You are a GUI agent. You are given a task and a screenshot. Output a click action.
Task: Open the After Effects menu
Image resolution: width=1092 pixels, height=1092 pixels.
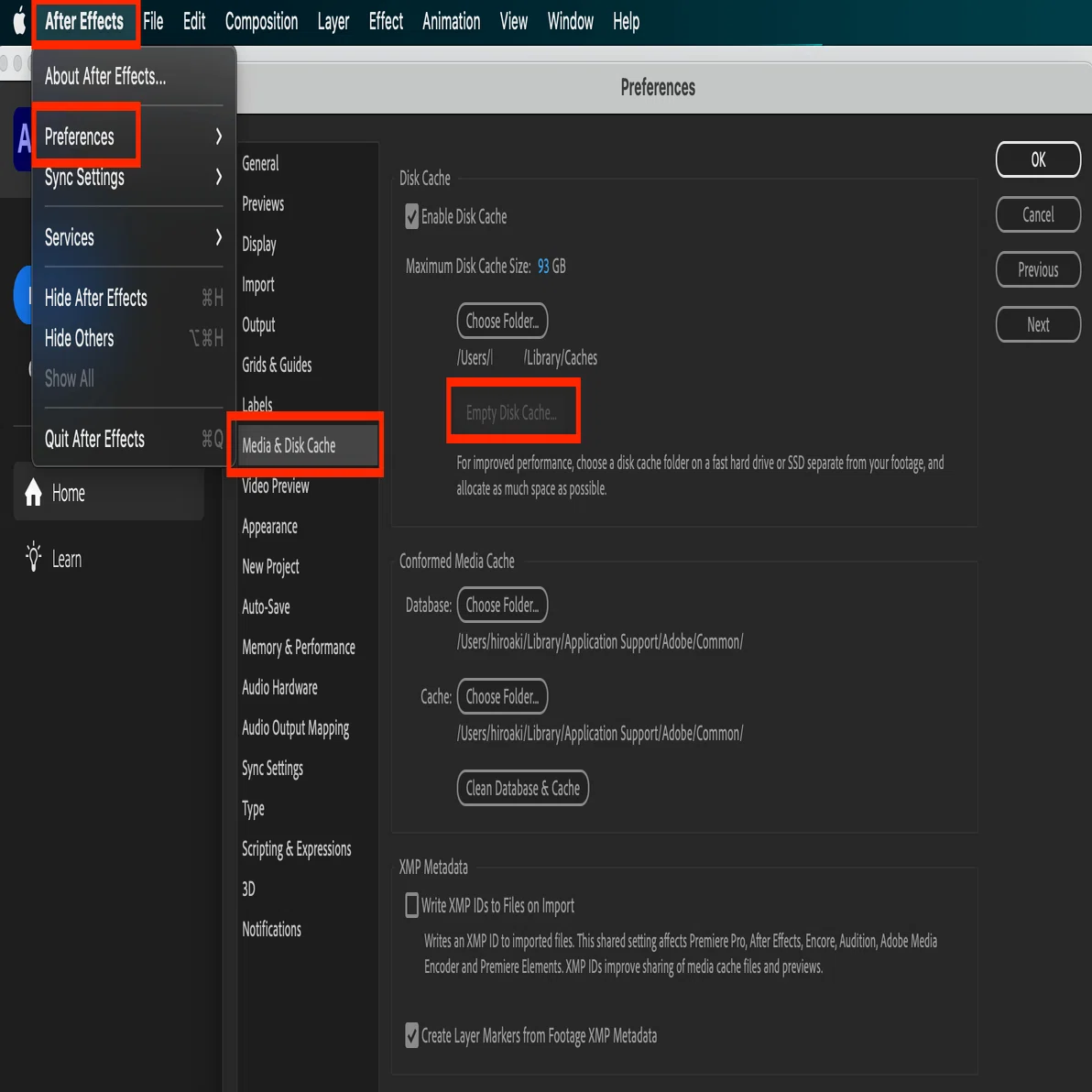tap(84, 22)
